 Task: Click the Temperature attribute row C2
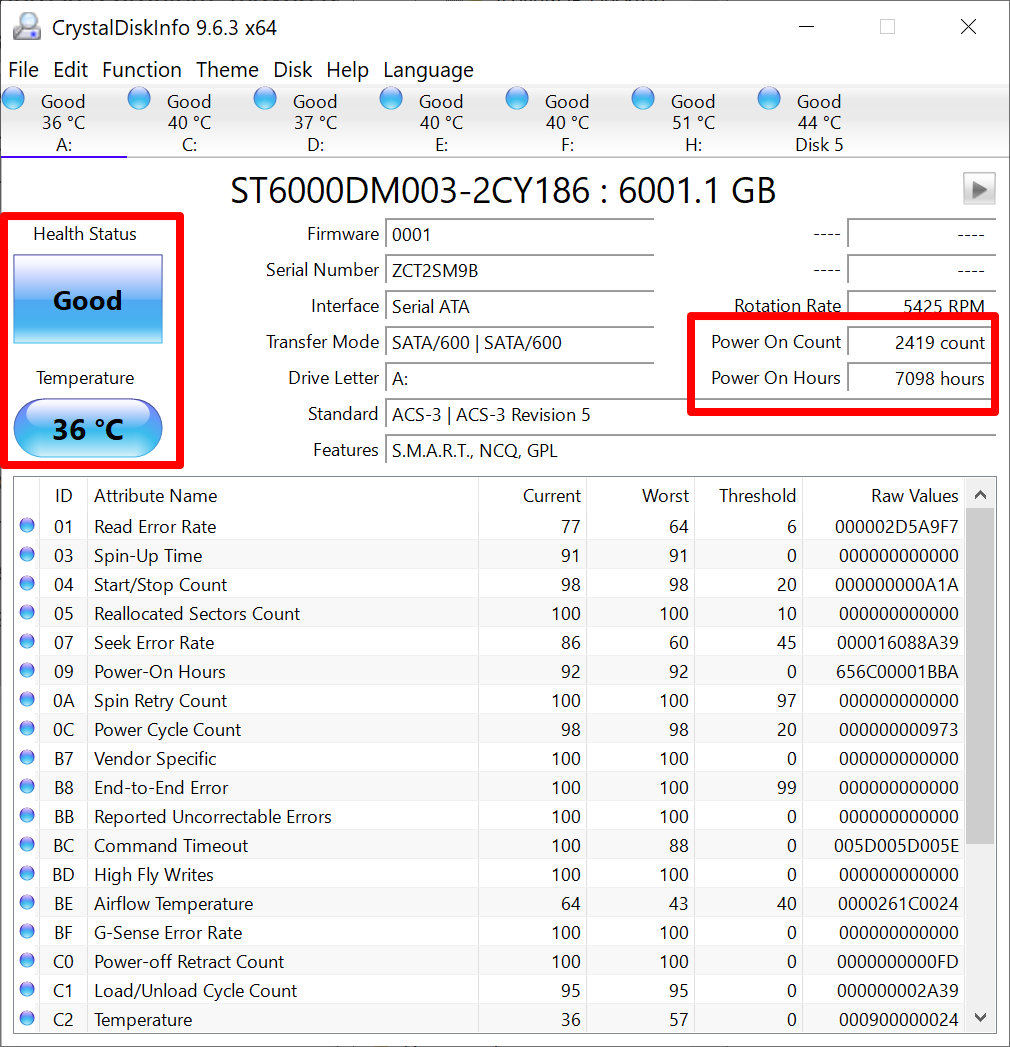[x=489, y=1020]
